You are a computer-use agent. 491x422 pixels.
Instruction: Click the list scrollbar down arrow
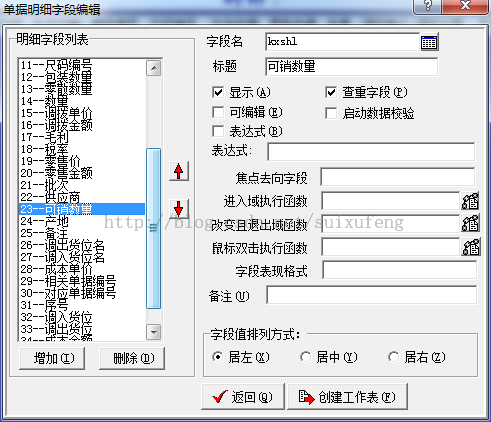tap(154, 332)
